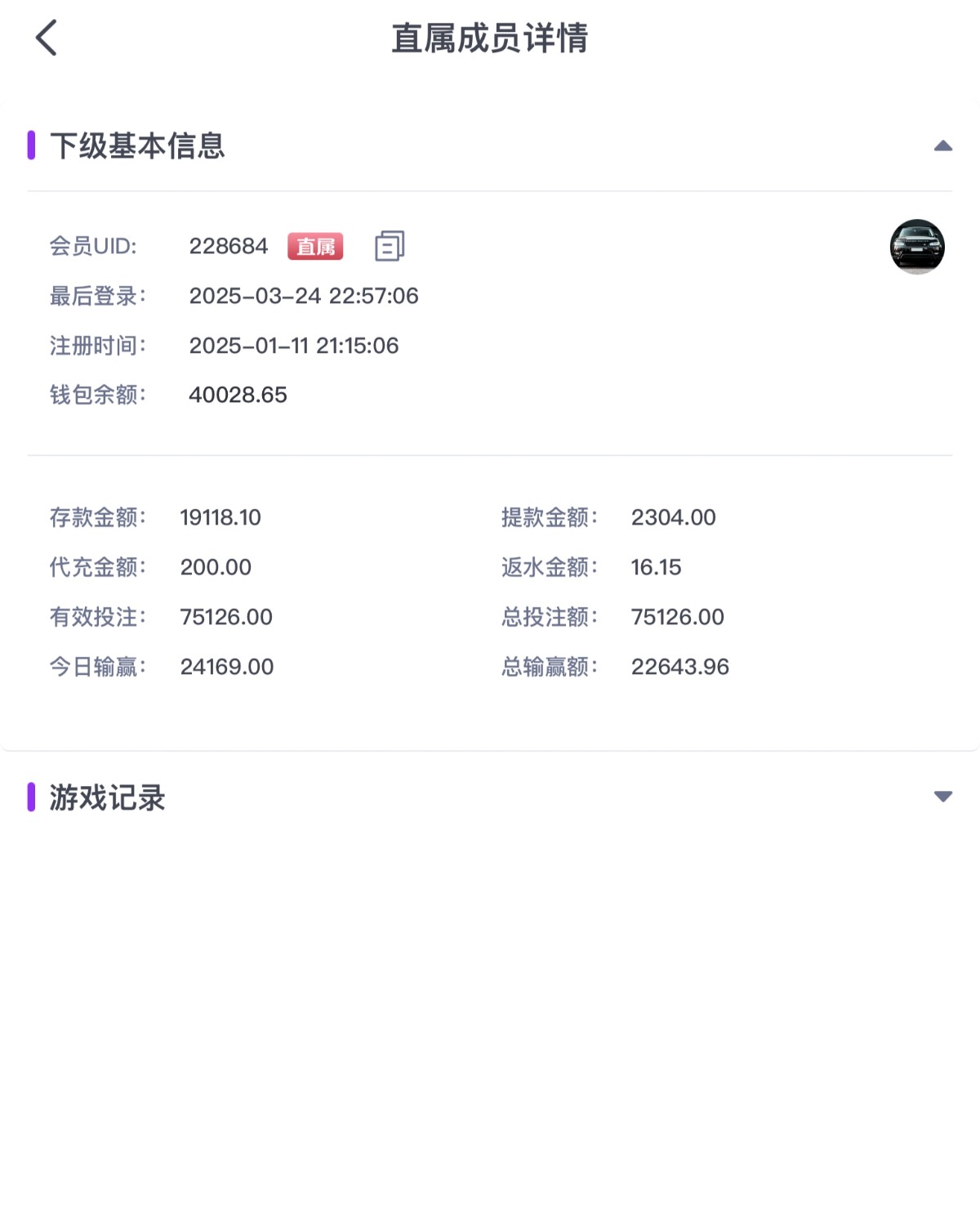
Task: Tap the 游戏记录 section heading
Action: [107, 797]
